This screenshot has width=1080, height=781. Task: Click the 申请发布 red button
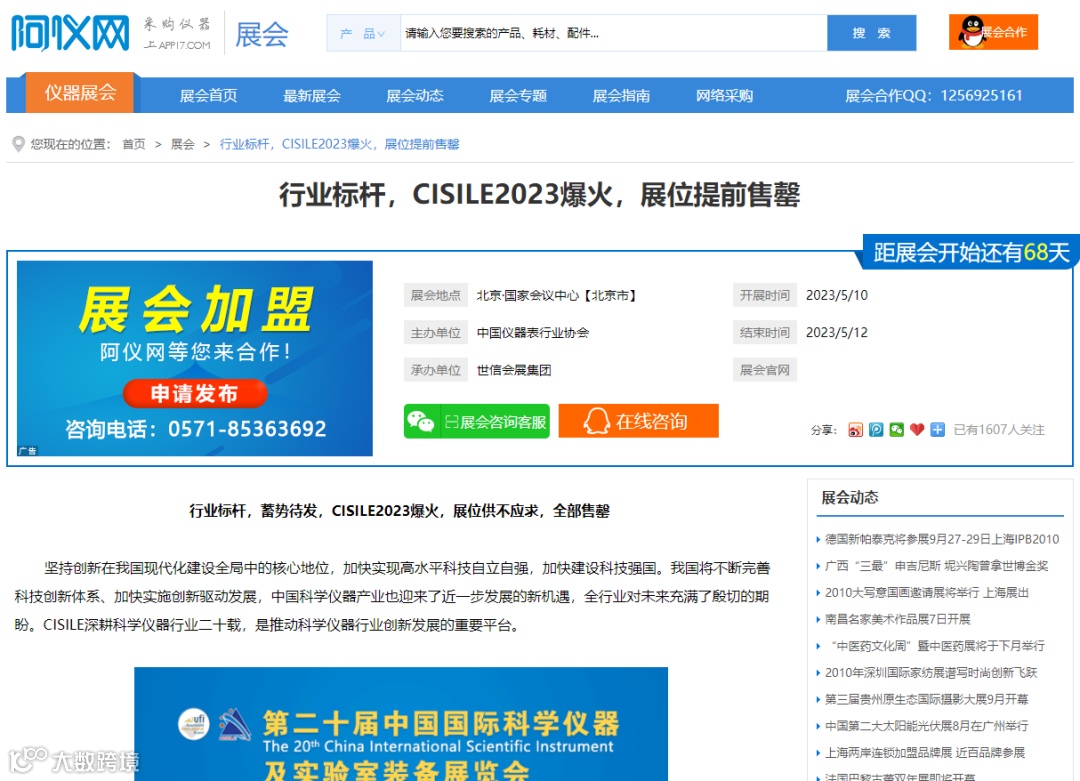[195, 393]
